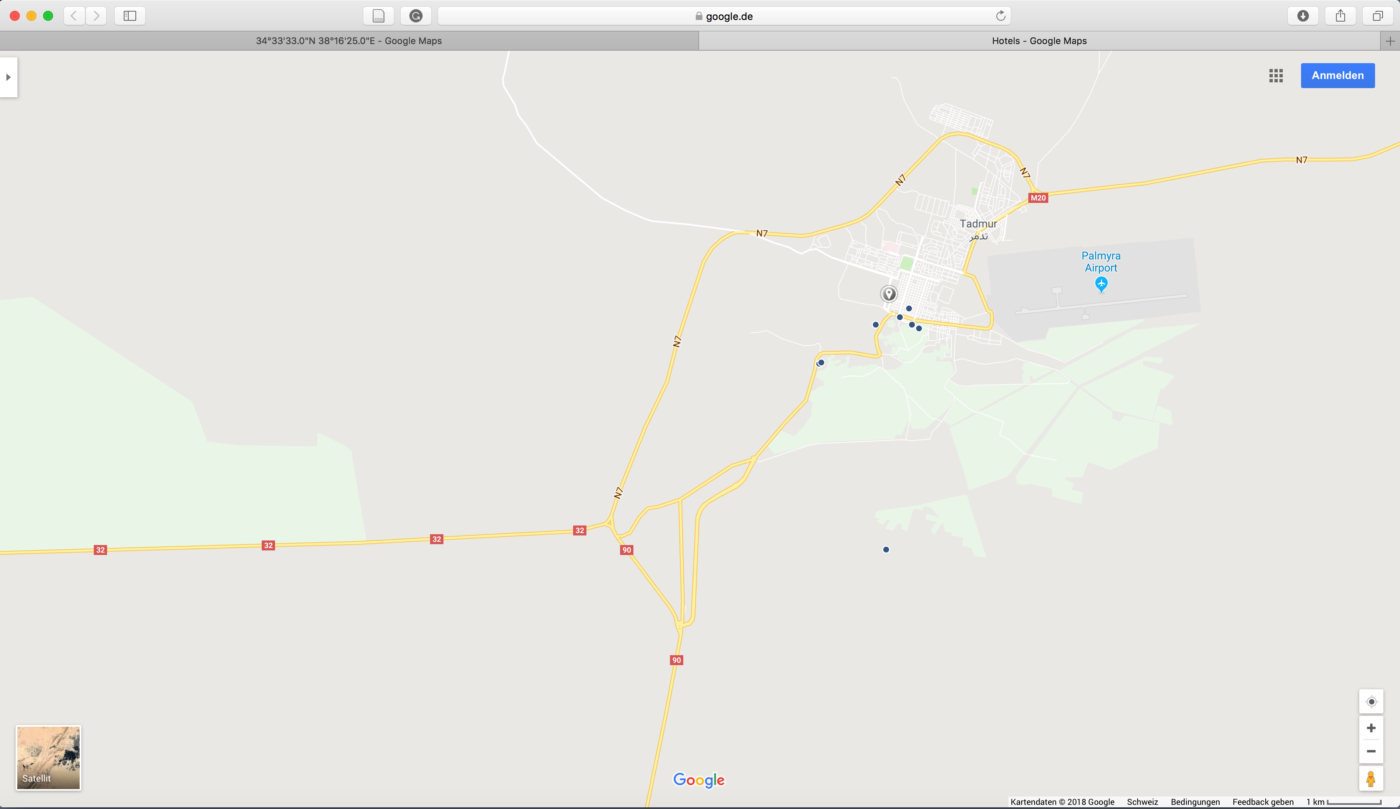Expand the collapsed side panel arrow
This screenshot has height=809, width=1400.
8,77
